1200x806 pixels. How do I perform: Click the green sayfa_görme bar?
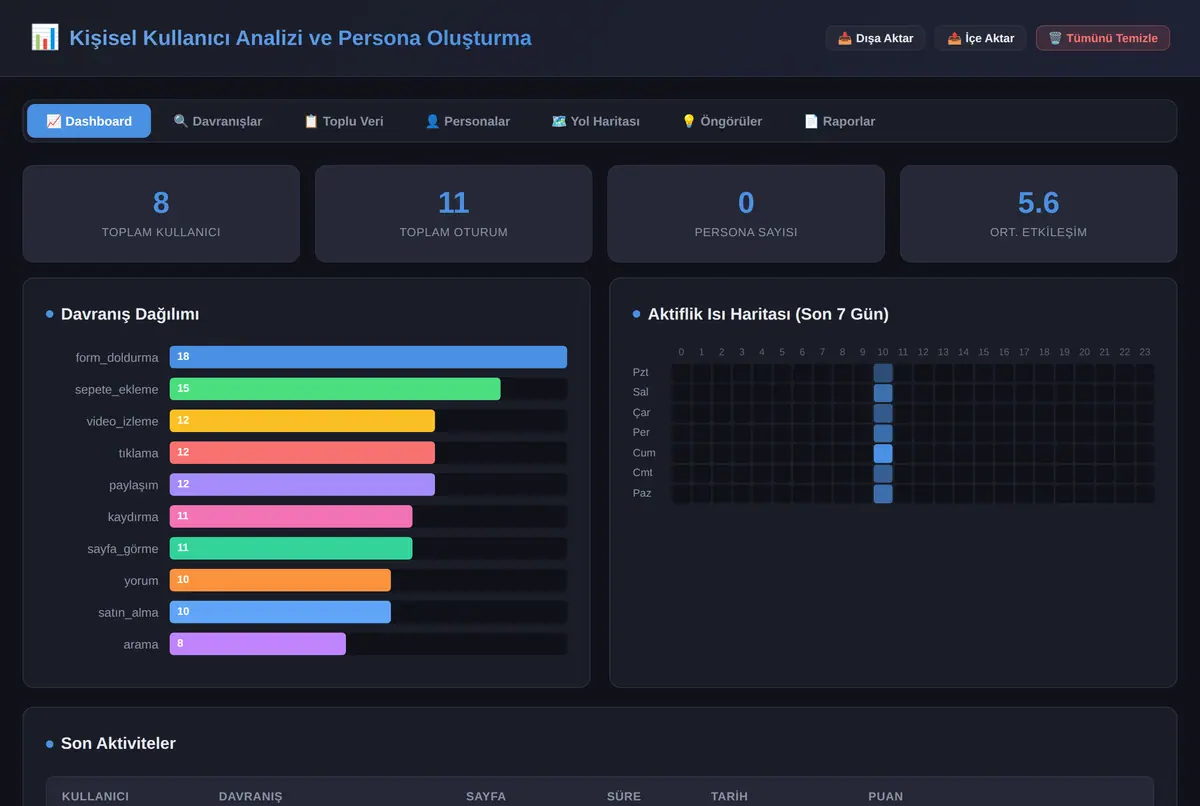click(291, 548)
